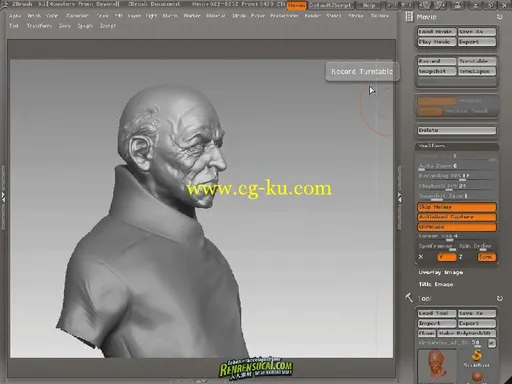Click the Load Tool button
This screenshot has height=384, width=512.
437,313
